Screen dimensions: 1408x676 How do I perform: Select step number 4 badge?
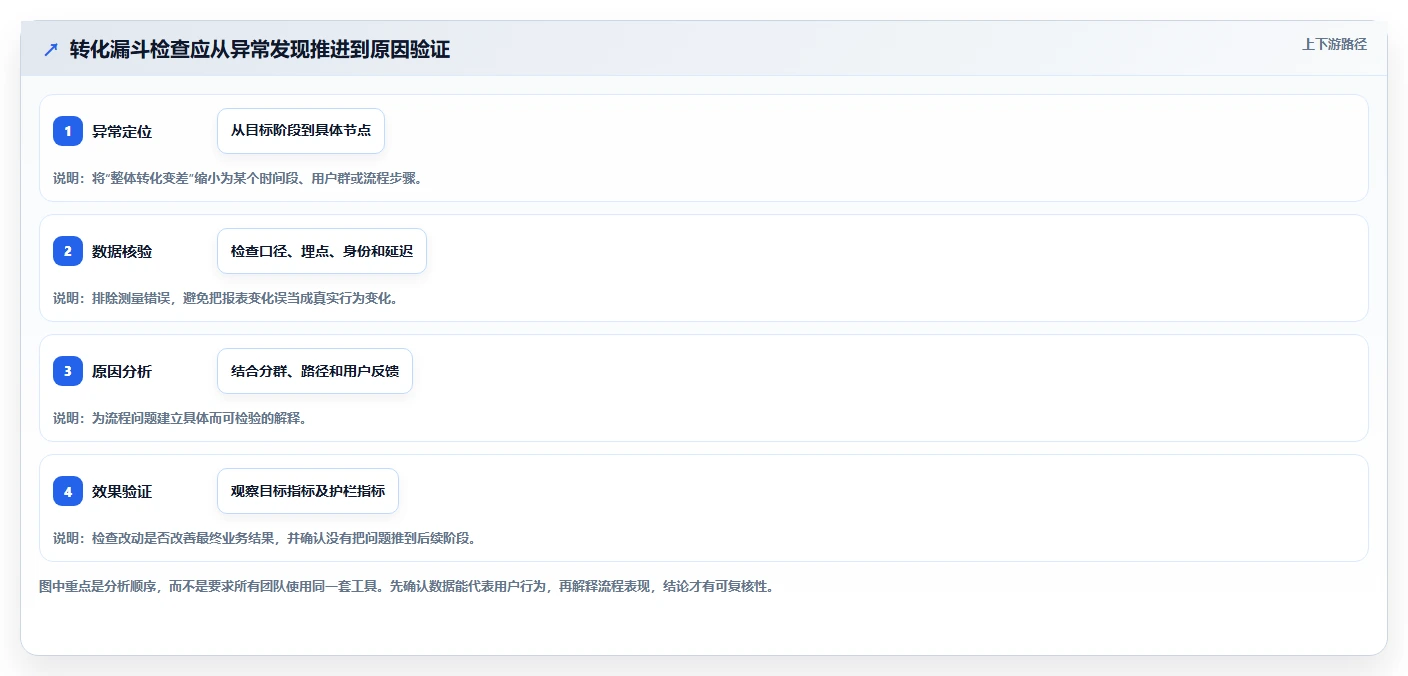68,491
